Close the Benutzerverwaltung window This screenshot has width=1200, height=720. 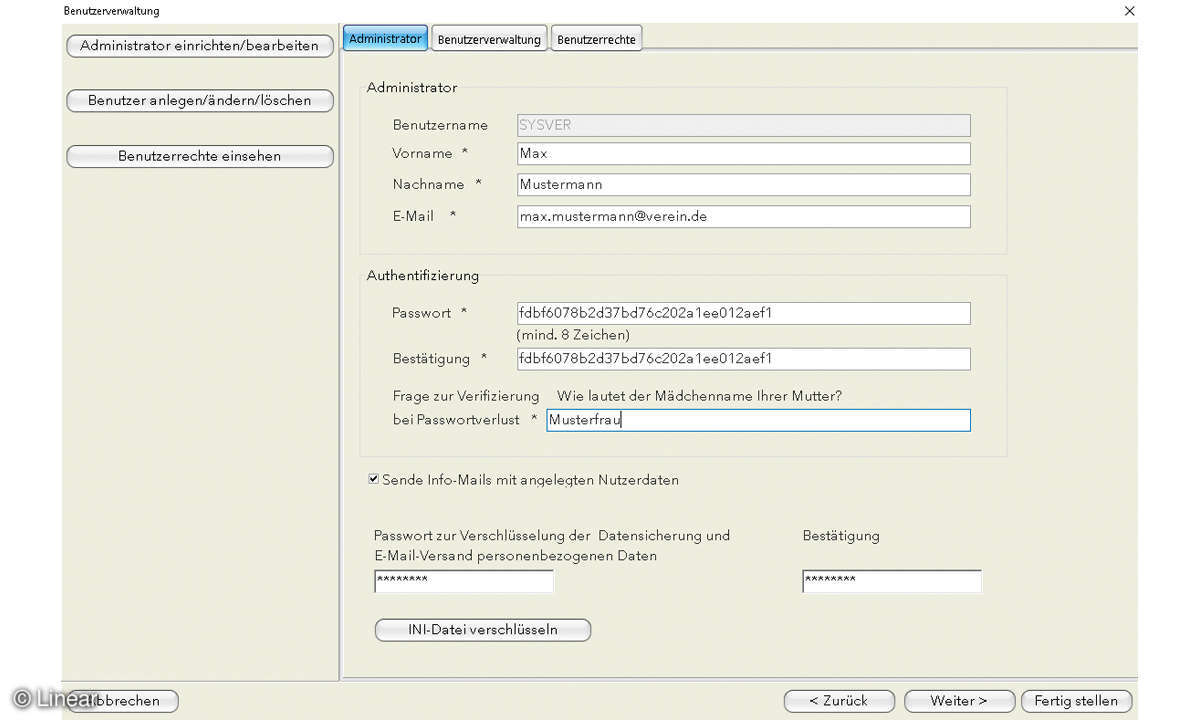pos(1129,11)
